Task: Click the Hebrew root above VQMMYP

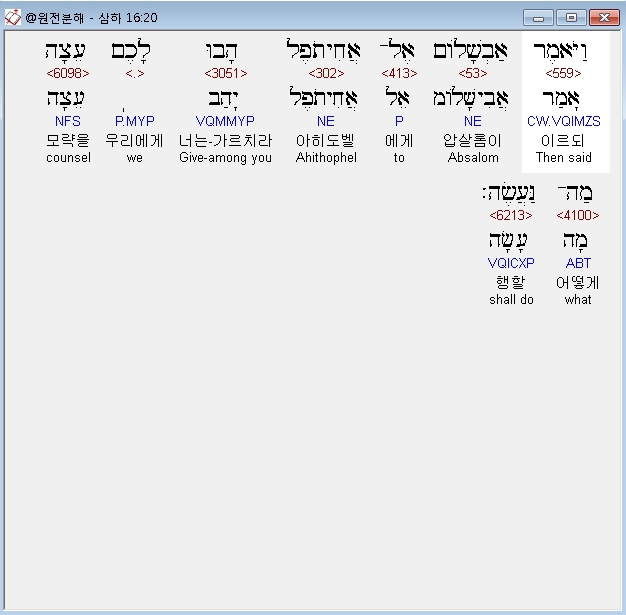Action: pos(224,99)
